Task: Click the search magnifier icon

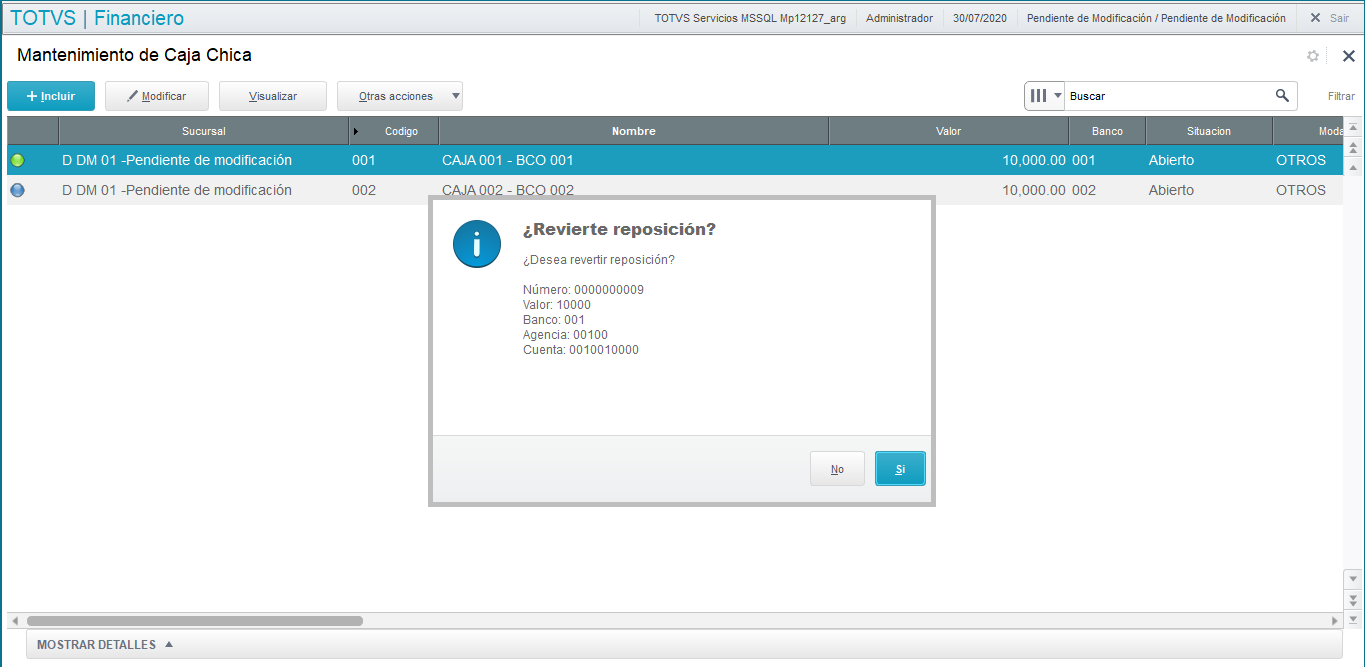Action: (x=1282, y=96)
